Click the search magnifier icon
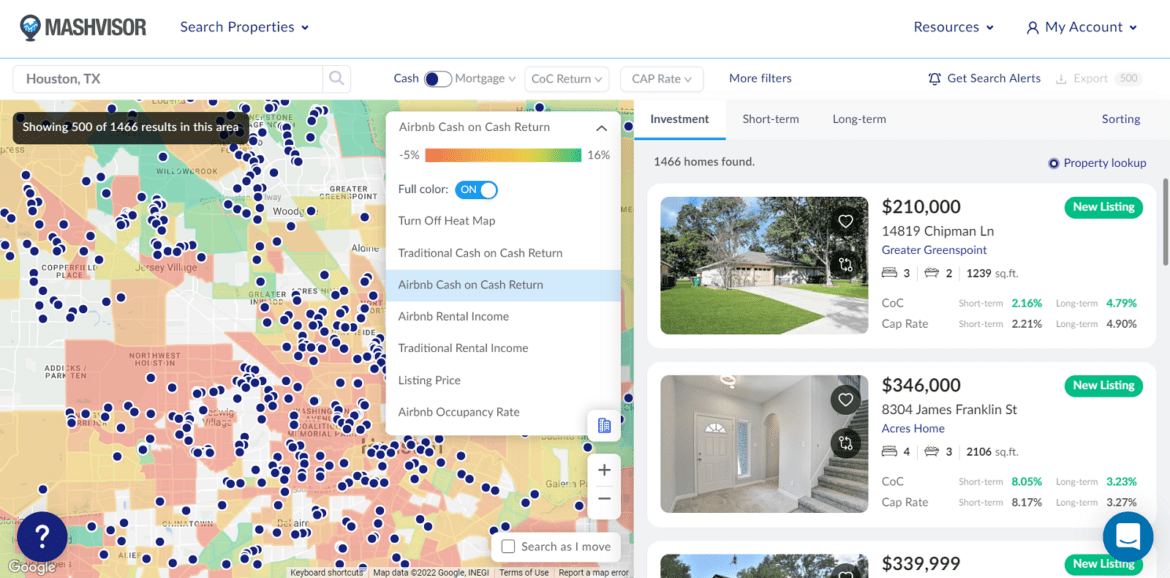The image size is (1170, 578). coord(337,78)
